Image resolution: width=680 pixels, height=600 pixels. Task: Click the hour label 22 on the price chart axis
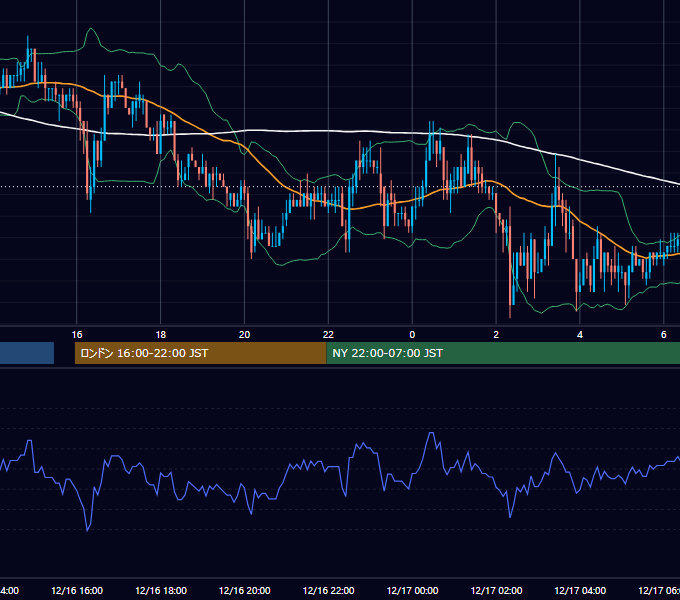coord(328,334)
